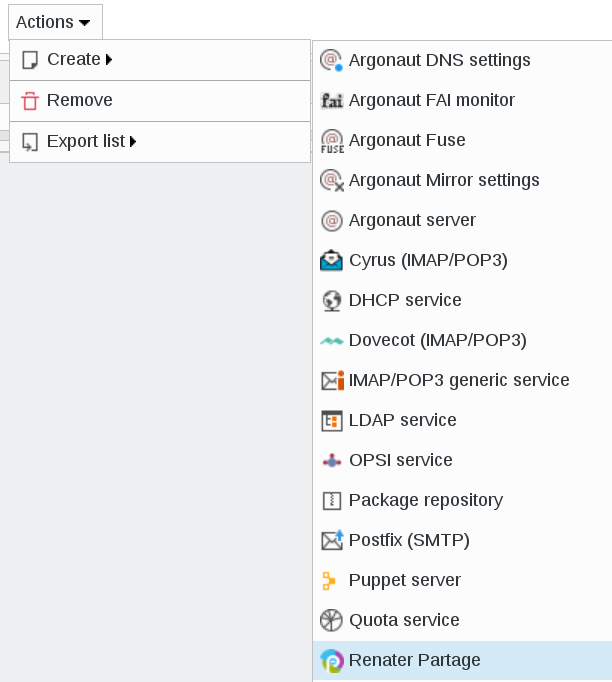Choose LDAP service entry

click(x=462, y=420)
